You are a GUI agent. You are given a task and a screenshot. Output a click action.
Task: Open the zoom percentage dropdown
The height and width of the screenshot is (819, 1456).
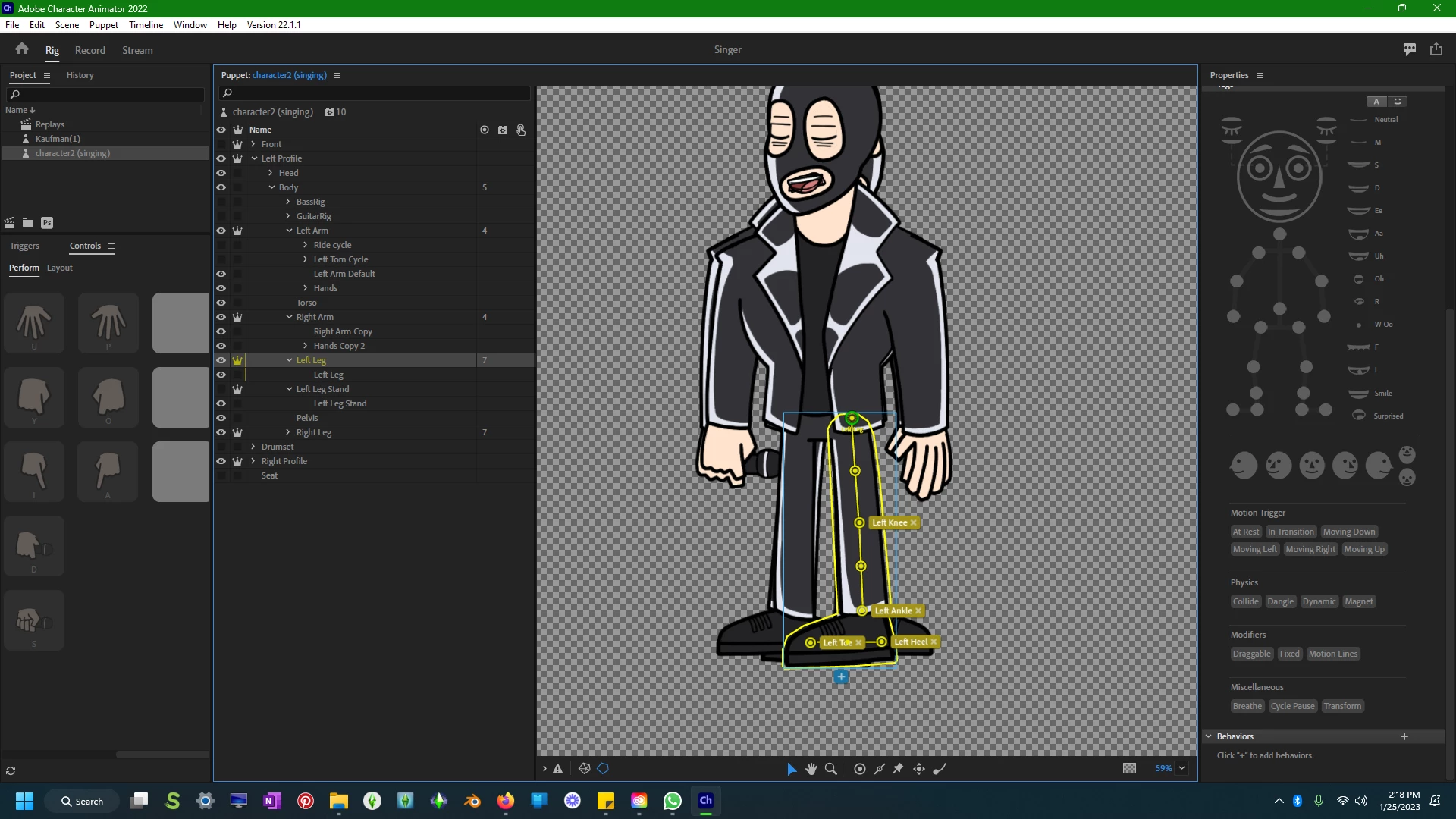1181,768
